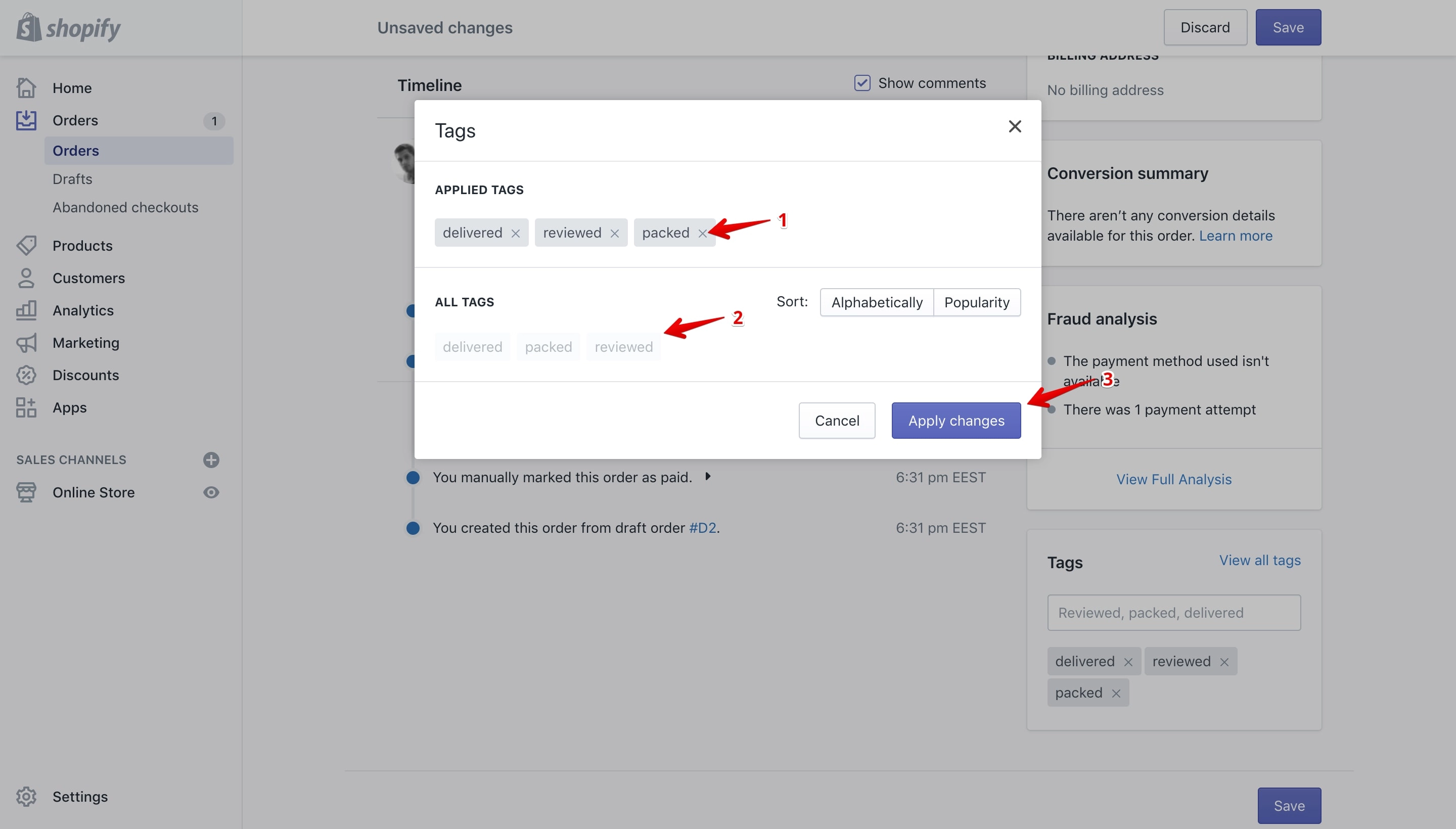This screenshot has height=829, width=1456.
Task: Click the 'marked as paid' timeline dot
Action: pyautogui.click(x=413, y=478)
